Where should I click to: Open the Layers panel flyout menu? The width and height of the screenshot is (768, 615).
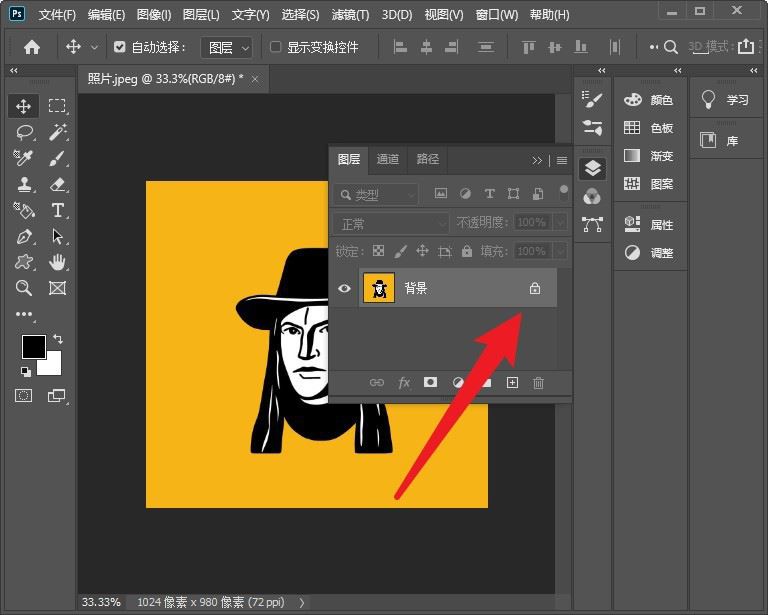point(562,160)
